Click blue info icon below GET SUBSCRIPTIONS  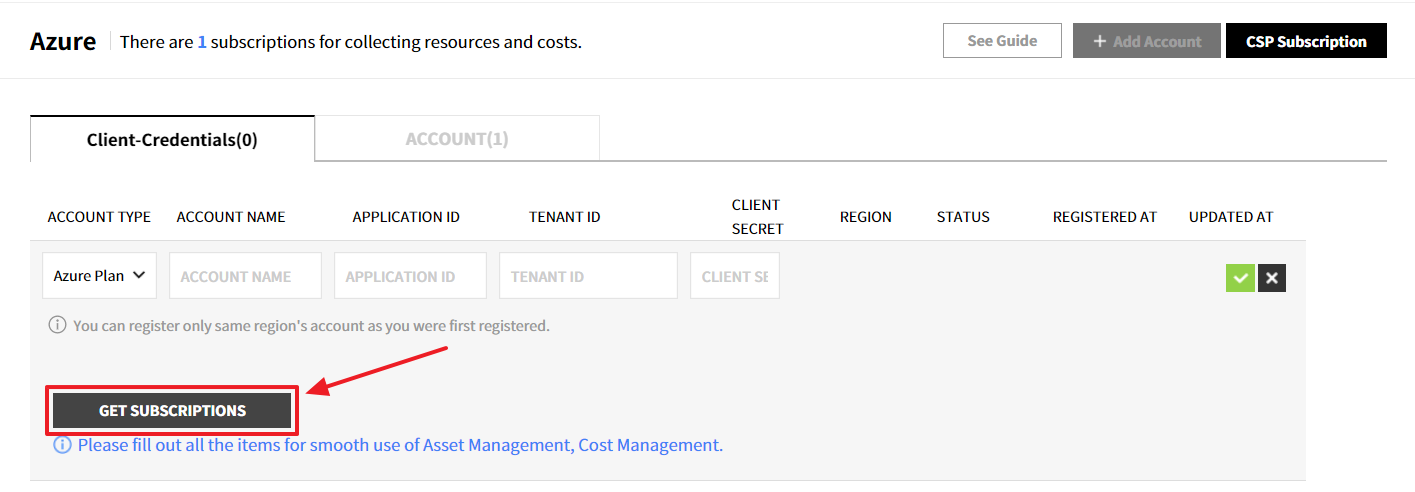coord(62,445)
